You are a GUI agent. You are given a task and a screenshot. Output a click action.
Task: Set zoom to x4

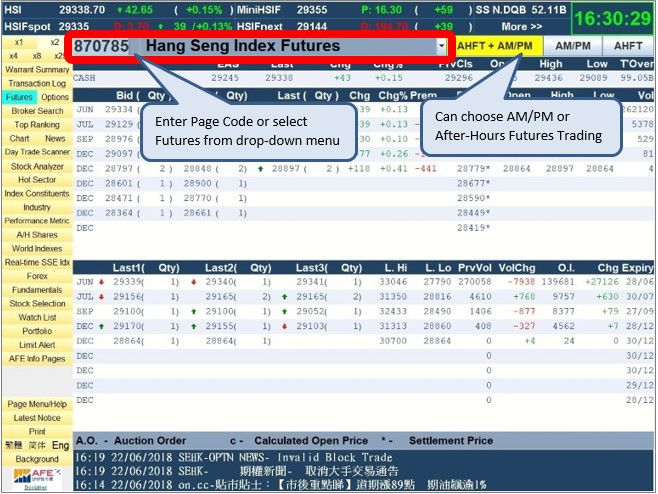pyautogui.click(x=13, y=55)
